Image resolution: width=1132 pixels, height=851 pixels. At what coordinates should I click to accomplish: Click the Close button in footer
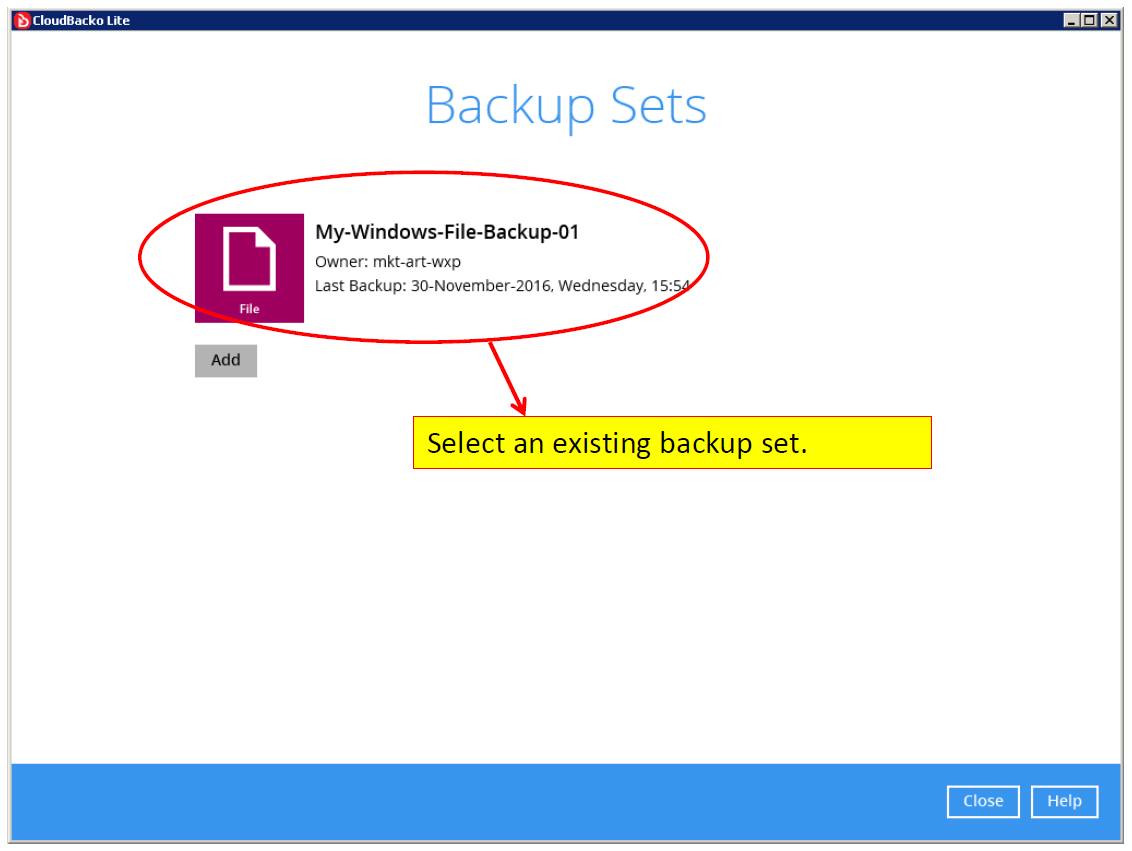pyautogui.click(x=983, y=801)
